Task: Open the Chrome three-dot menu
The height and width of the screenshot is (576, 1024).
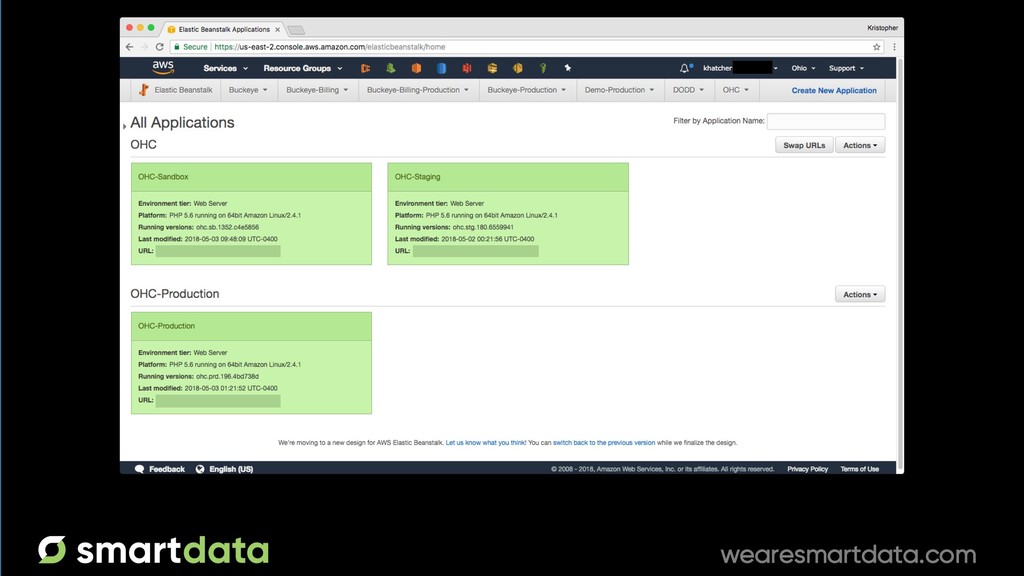Action: point(894,47)
